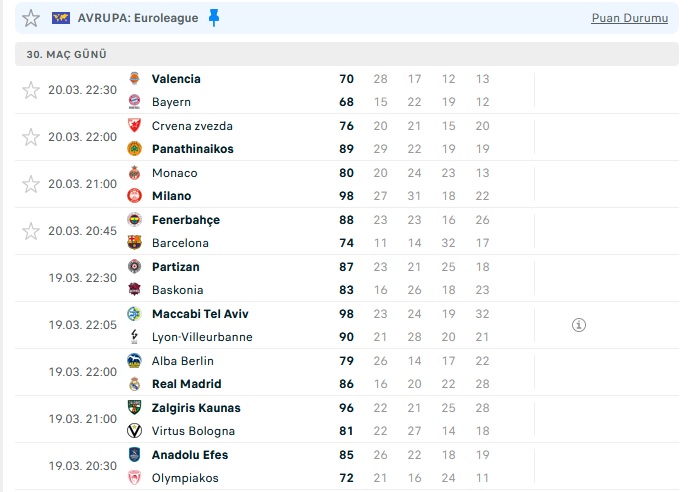This screenshot has width=690, height=492.
Task: Click the Fenerbahçe team badge
Action: (x=134, y=220)
